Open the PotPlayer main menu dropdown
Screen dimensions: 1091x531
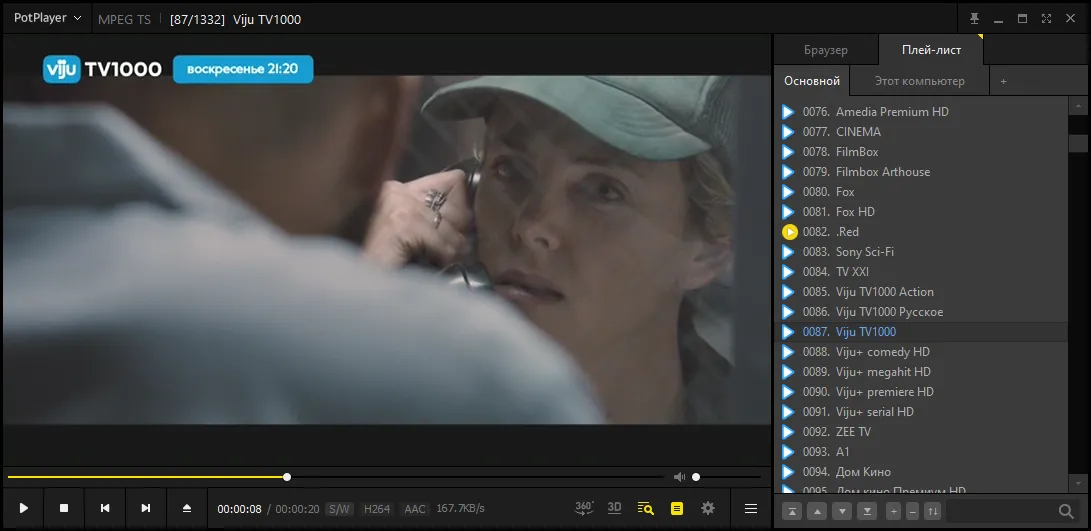pos(47,19)
